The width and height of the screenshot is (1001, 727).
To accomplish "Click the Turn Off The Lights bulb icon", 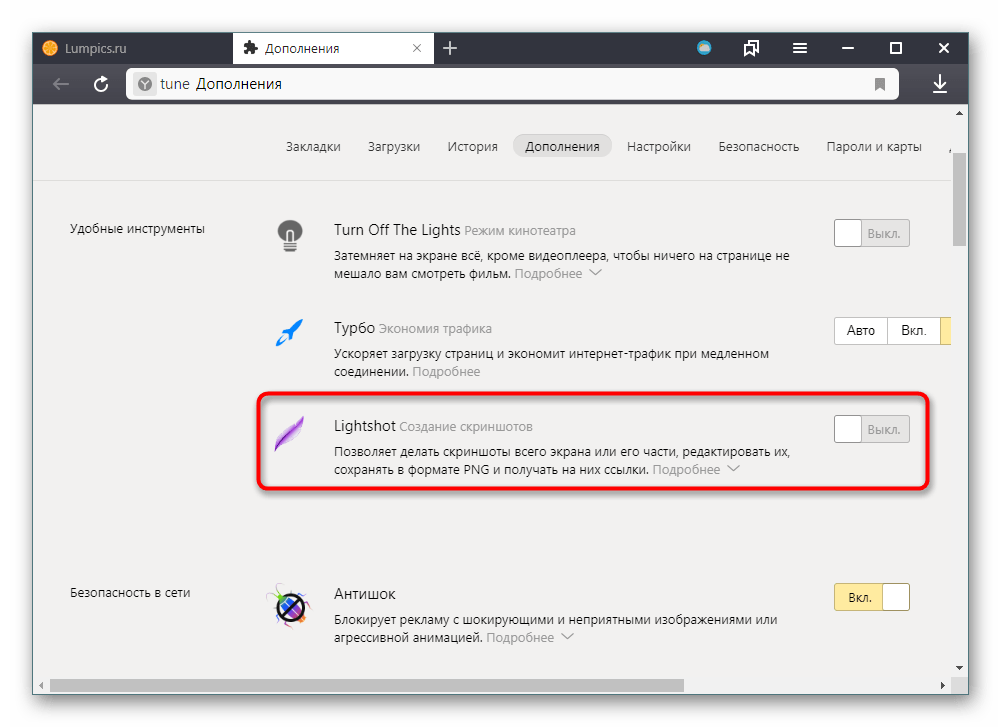I will click(x=290, y=236).
